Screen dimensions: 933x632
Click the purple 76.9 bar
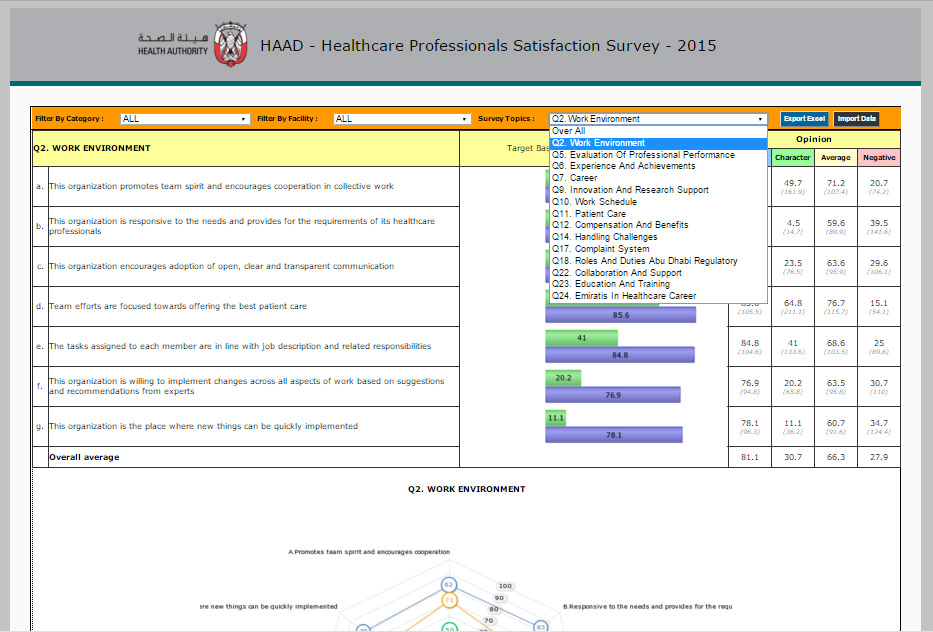(x=613, y=395)
